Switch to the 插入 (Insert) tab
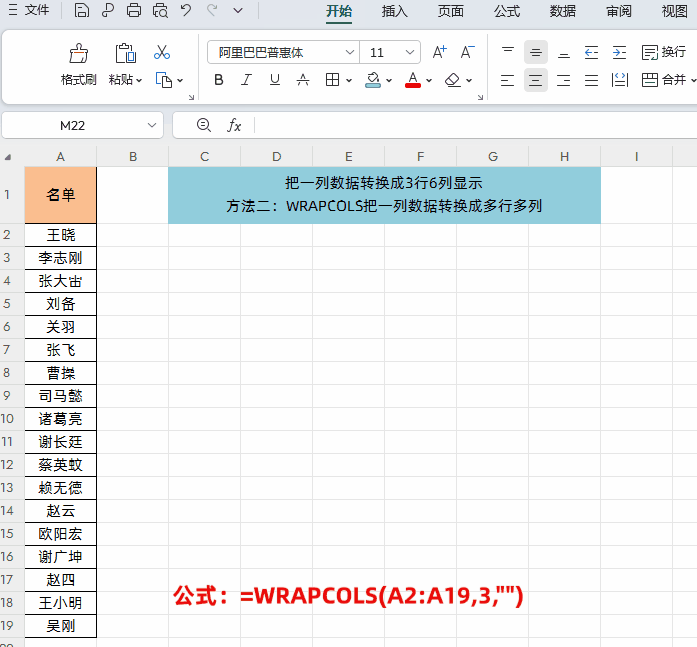Image resolution: width=697 pixels, height=647 pixels. (x=394, y=11)
